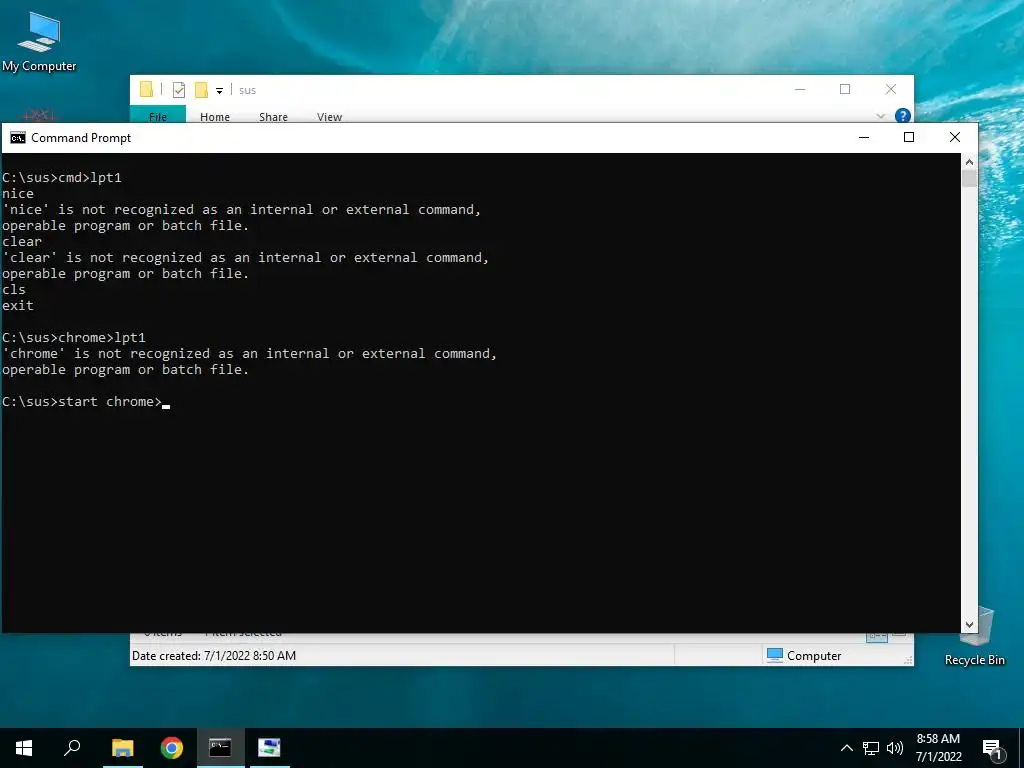Click the taskbar clock showing 8:58 AM
Screen dimensions: 1024x768
938,748
